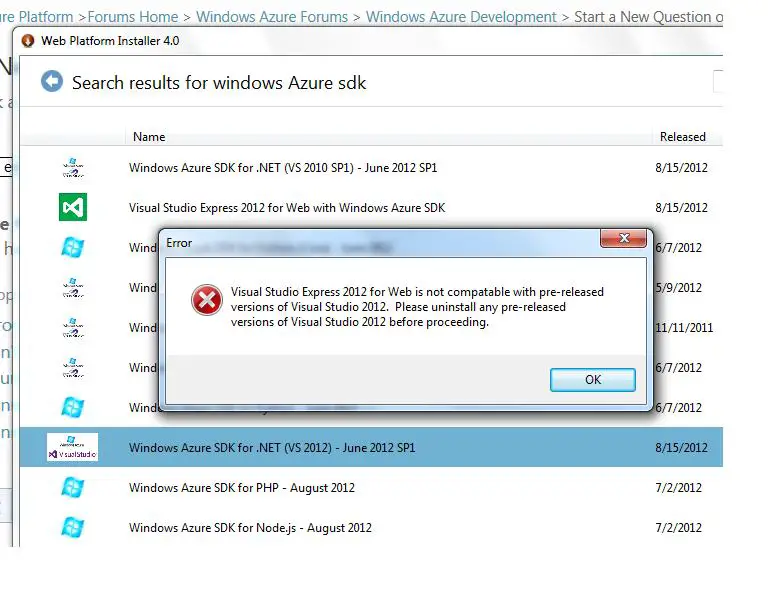
Task: Click the Search results for windows Azure sdk heading
Action: pyautogui.click(x=219, y=83)
